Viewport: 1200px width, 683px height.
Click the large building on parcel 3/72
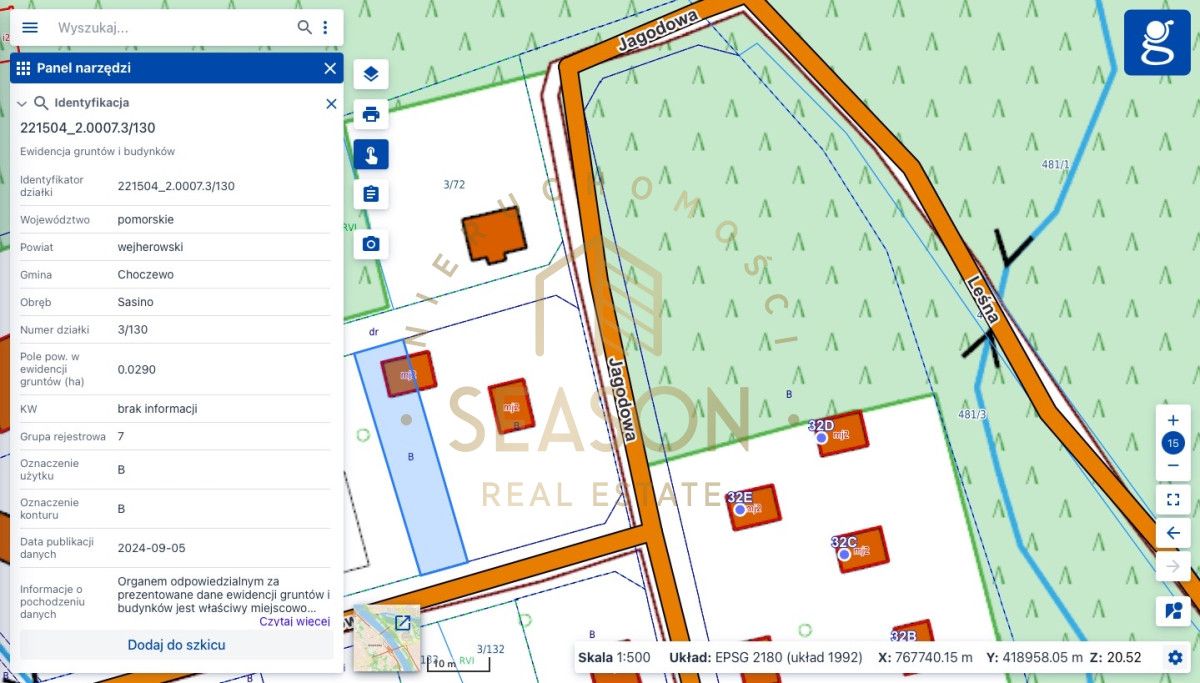[494, 234]
